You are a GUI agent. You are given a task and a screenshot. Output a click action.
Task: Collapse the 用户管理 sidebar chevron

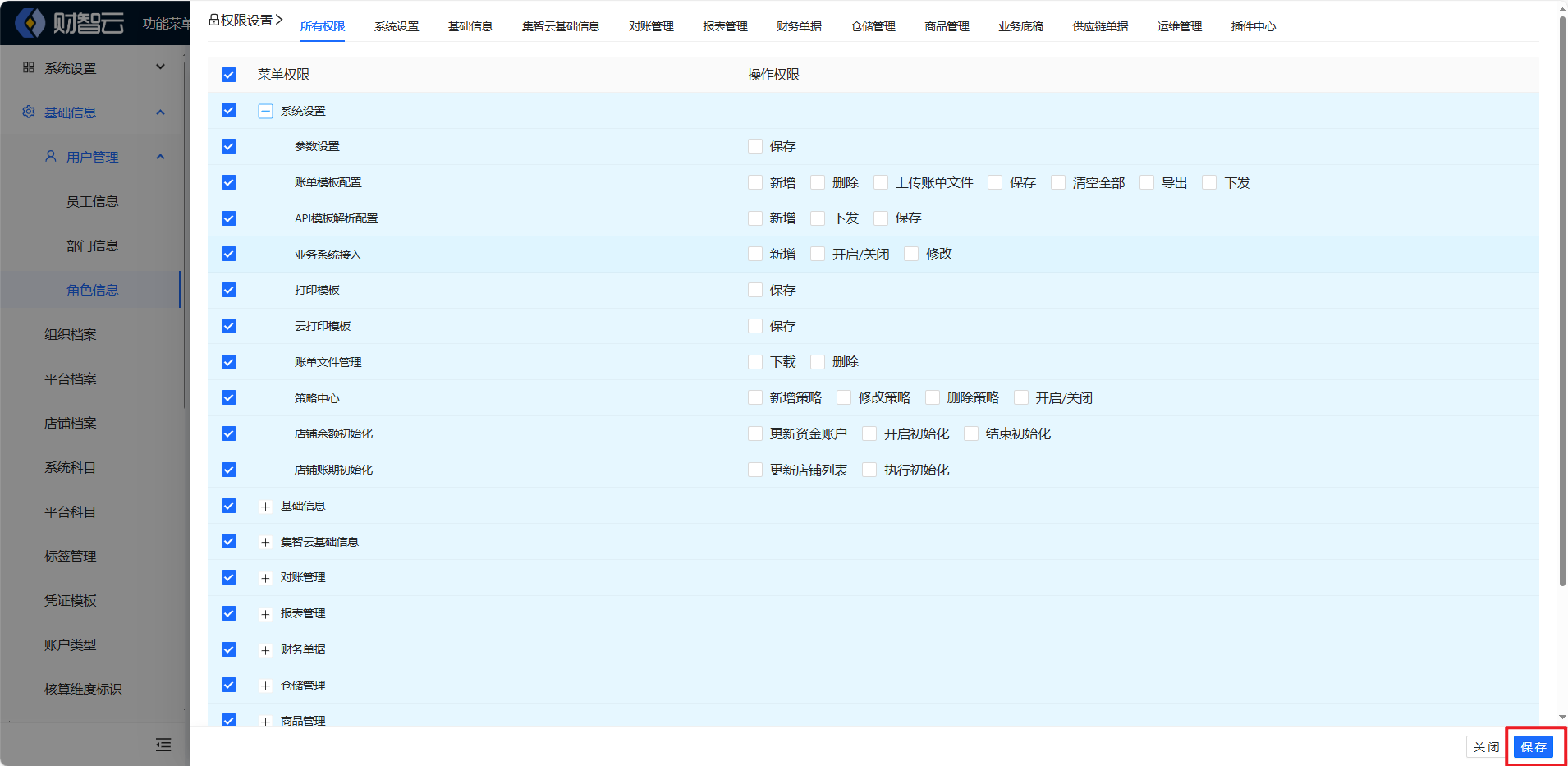[x=160, y=157]
